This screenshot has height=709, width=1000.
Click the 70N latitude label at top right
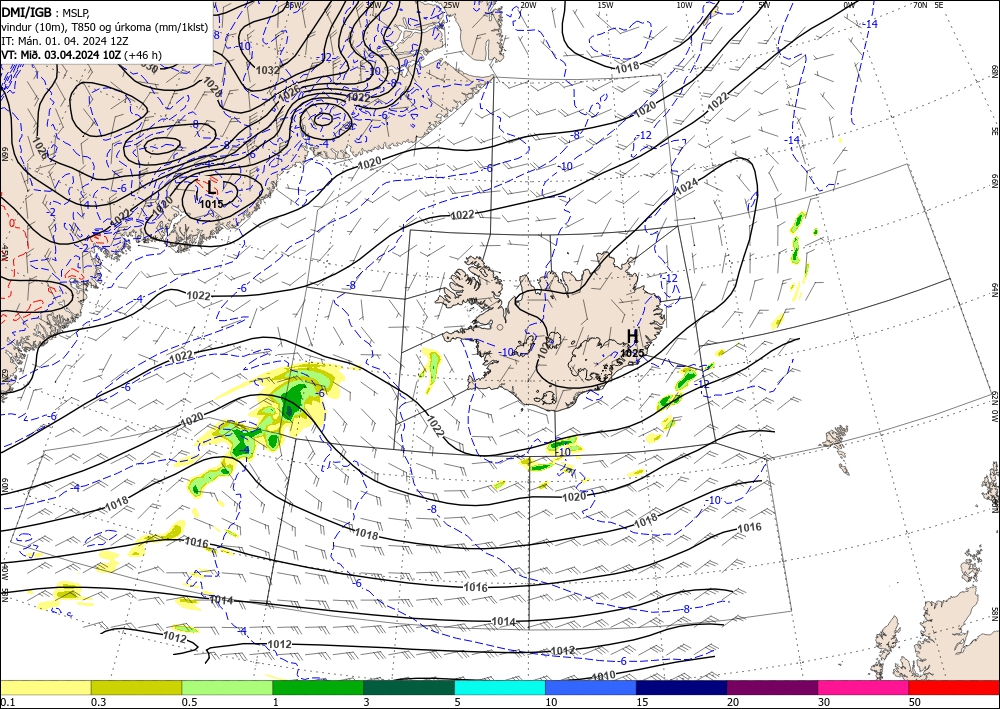pyautogui.click(x=920, y=5)
